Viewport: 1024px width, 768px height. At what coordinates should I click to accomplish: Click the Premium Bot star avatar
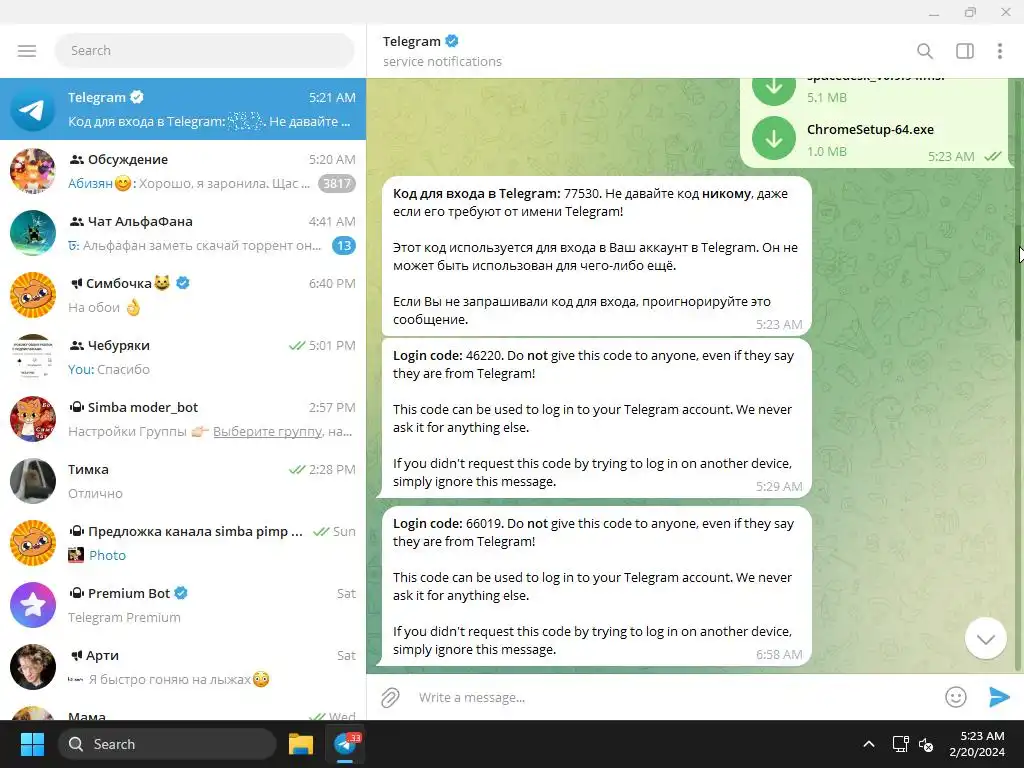33,605
